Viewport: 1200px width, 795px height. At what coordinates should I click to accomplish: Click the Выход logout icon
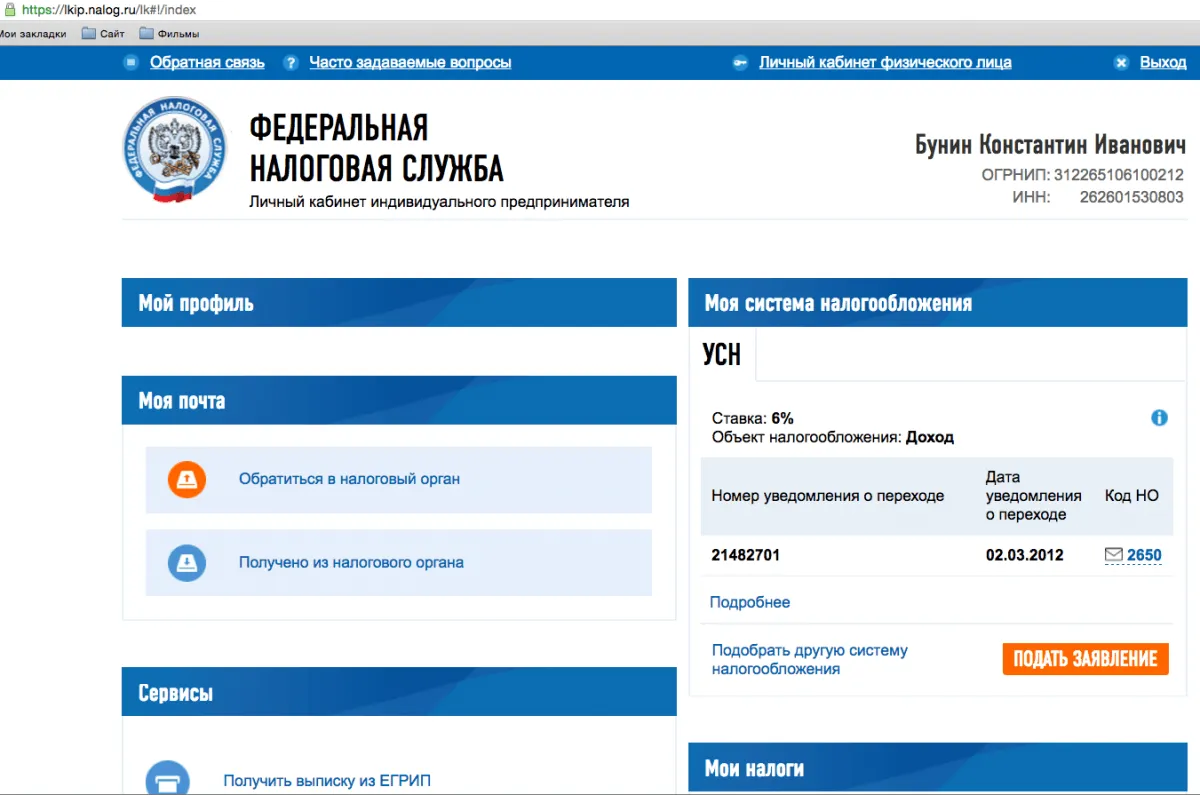1120,62
